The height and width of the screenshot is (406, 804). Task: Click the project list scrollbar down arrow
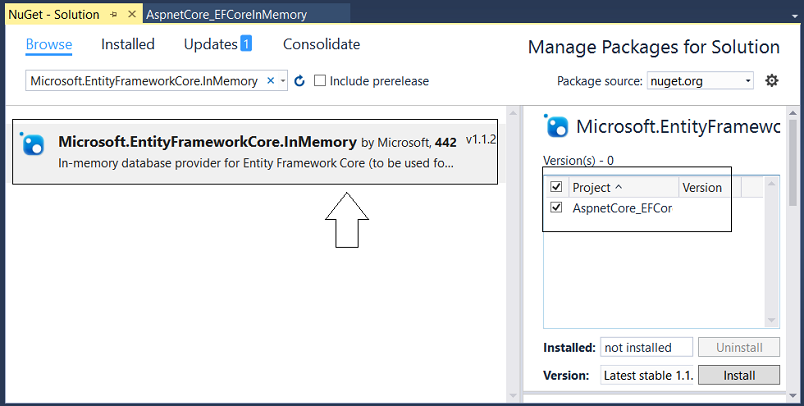pos(771,321)
